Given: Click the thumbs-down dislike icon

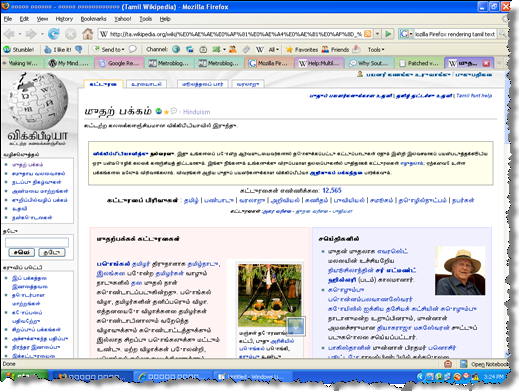Looking at the screenshot, I should point(79,49).
